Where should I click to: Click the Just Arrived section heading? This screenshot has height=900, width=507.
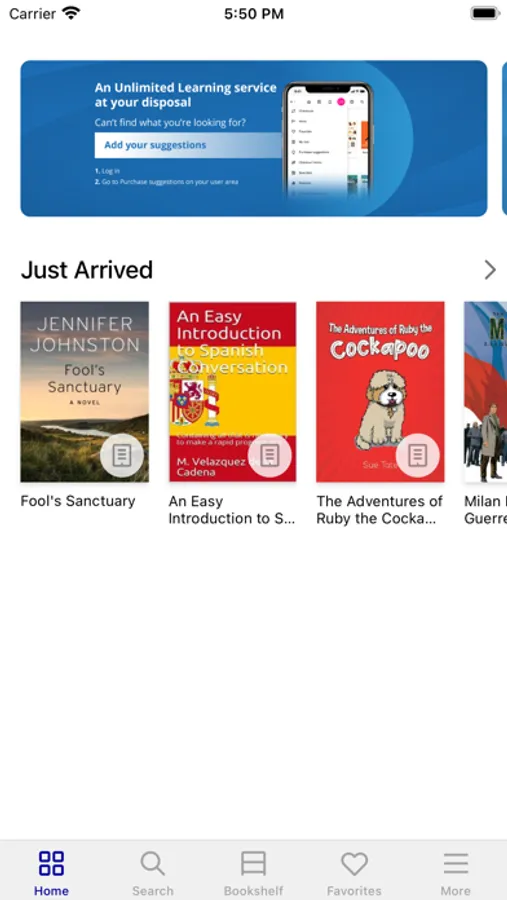pos(87,270)
